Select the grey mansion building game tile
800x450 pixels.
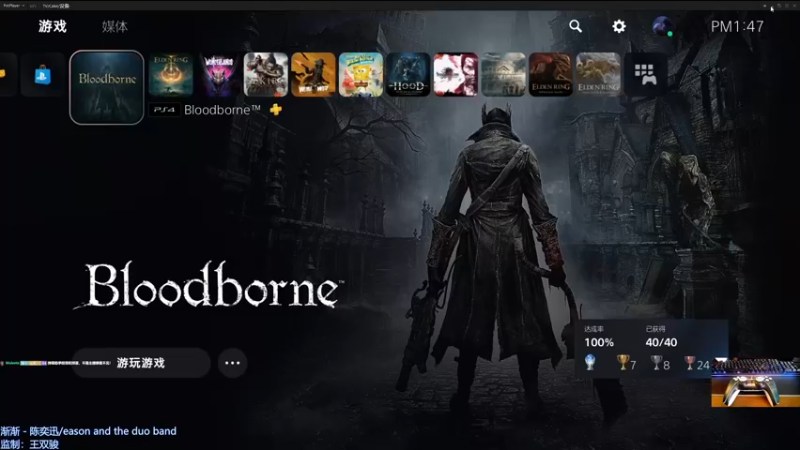tap(503, 74)
